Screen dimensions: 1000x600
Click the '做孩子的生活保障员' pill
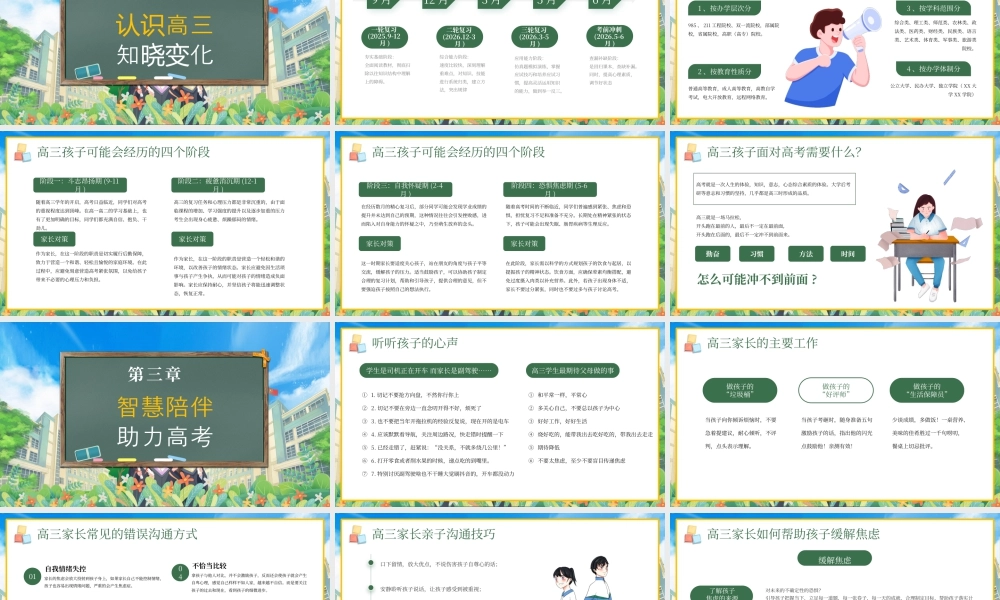(x=927, y=390)
